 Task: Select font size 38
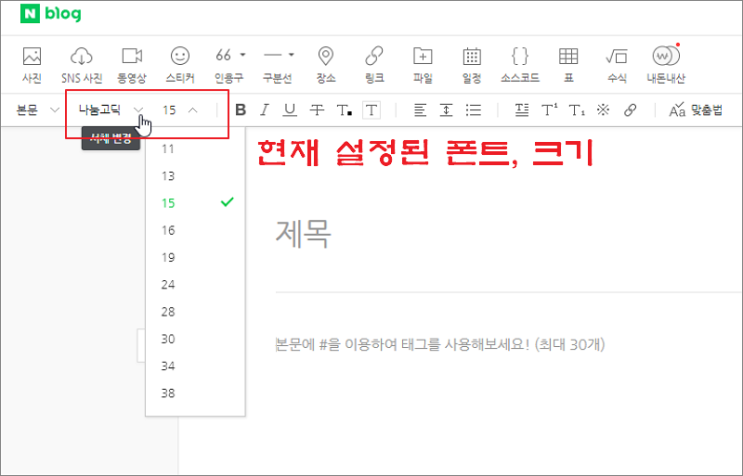pyautogui.click(x=195, y=393)
